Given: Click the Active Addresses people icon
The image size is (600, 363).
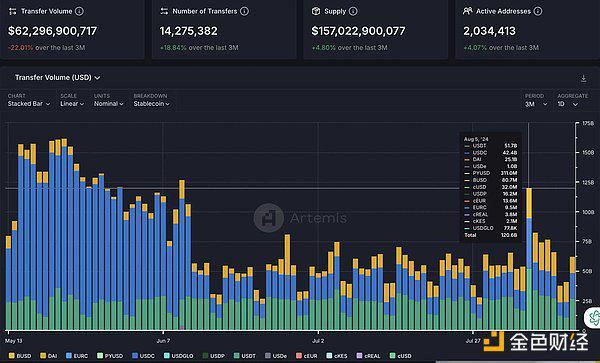Looking at the screenshot, I should coord(467,11).
